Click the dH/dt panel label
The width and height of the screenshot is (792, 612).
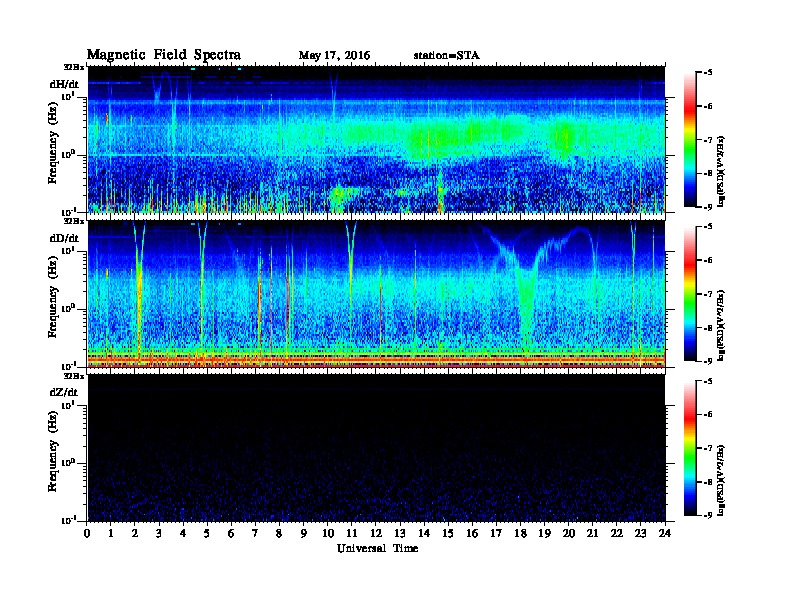click(x=64, y=84)
